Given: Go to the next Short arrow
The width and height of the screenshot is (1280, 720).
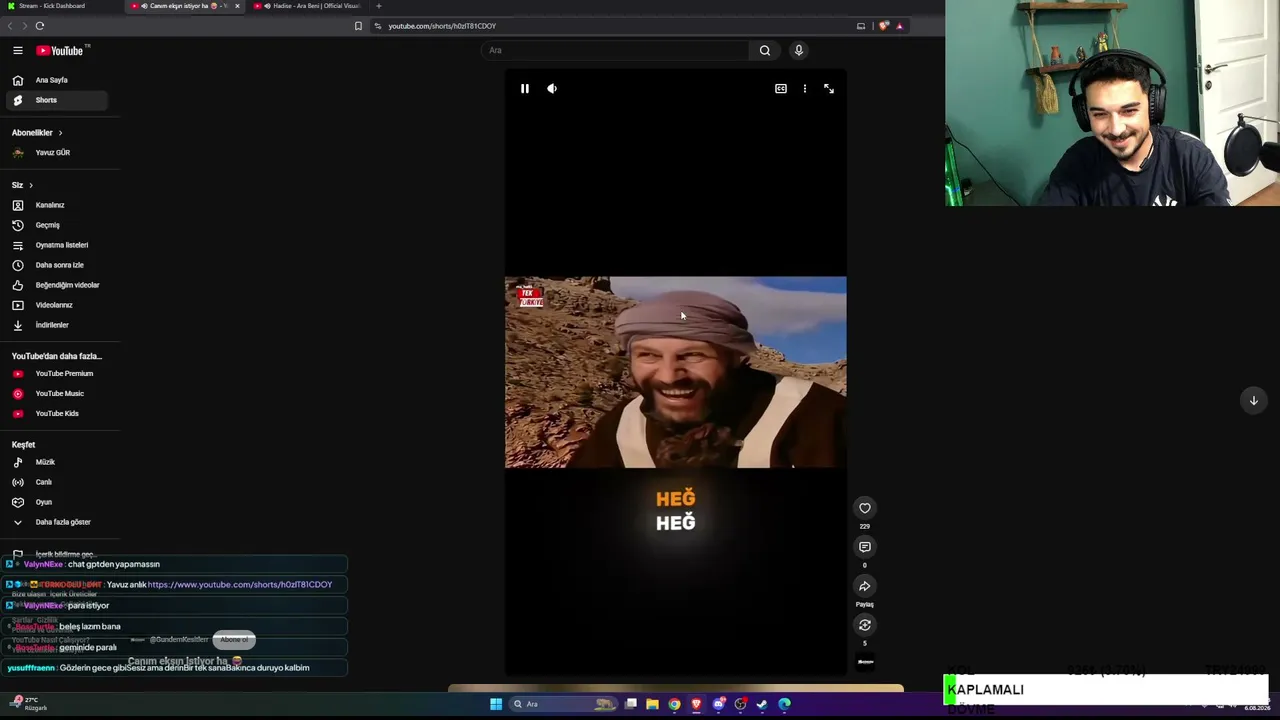Looking at the screenshot, I should coord(1253,400).
